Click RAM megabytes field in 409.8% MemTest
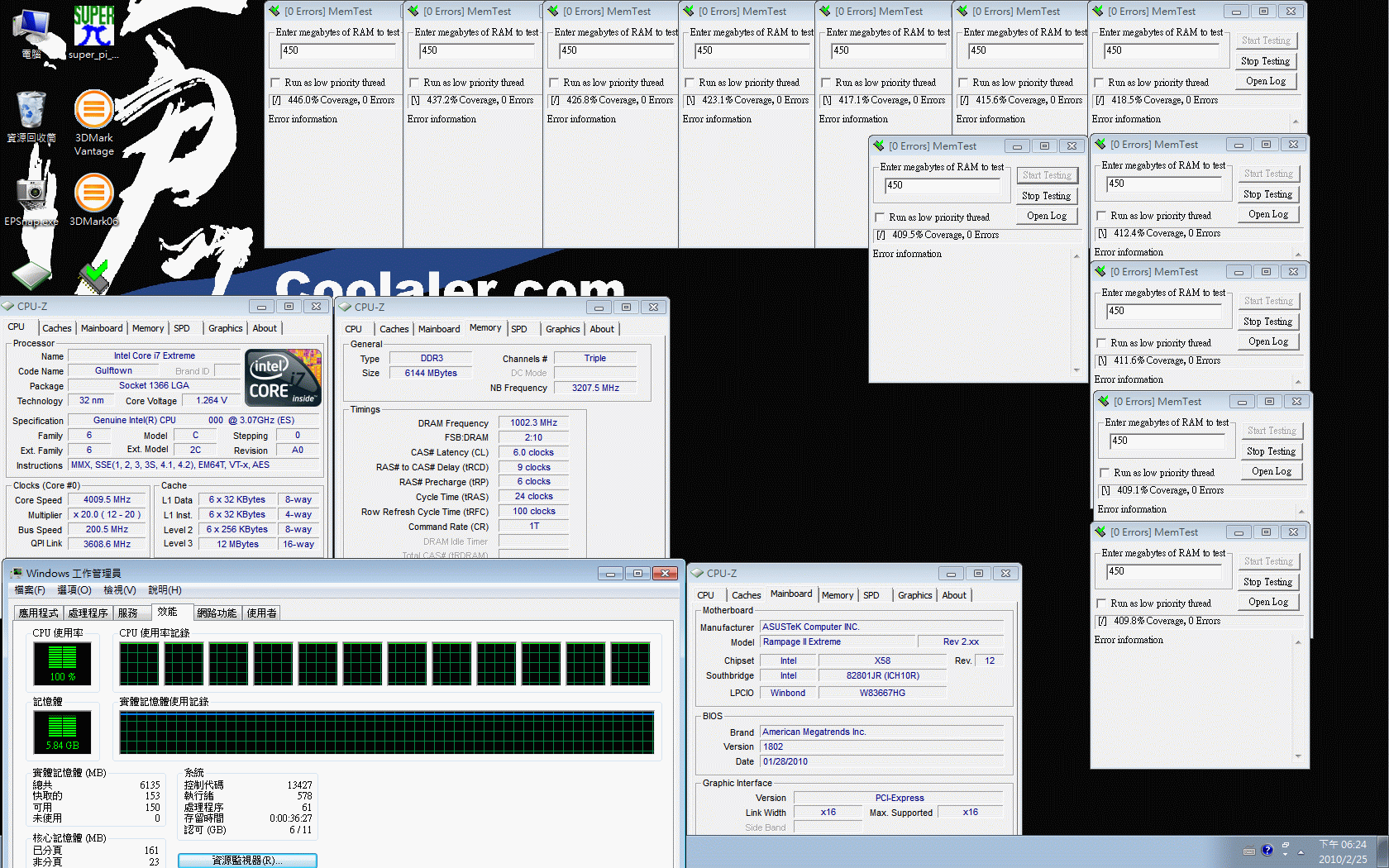The height and width of the screenshot is (868, 1389). [1164, 573]
